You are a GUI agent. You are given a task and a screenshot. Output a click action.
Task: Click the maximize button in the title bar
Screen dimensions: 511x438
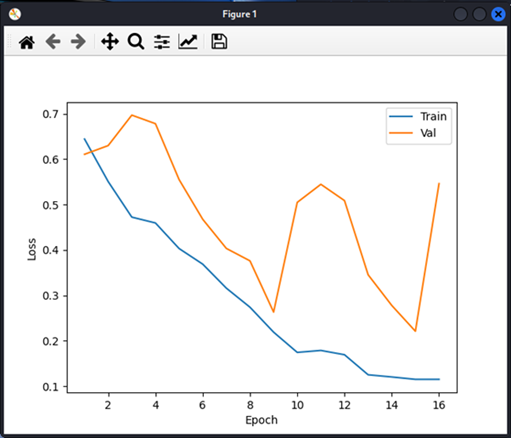pyautogui.click(x=479, y=14)
